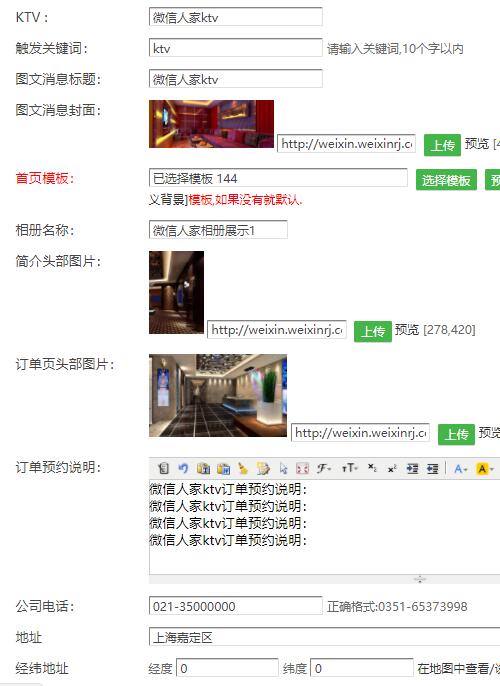500x686 pixels.
Task: Open the font size dropdown
Action: point(350,469)
